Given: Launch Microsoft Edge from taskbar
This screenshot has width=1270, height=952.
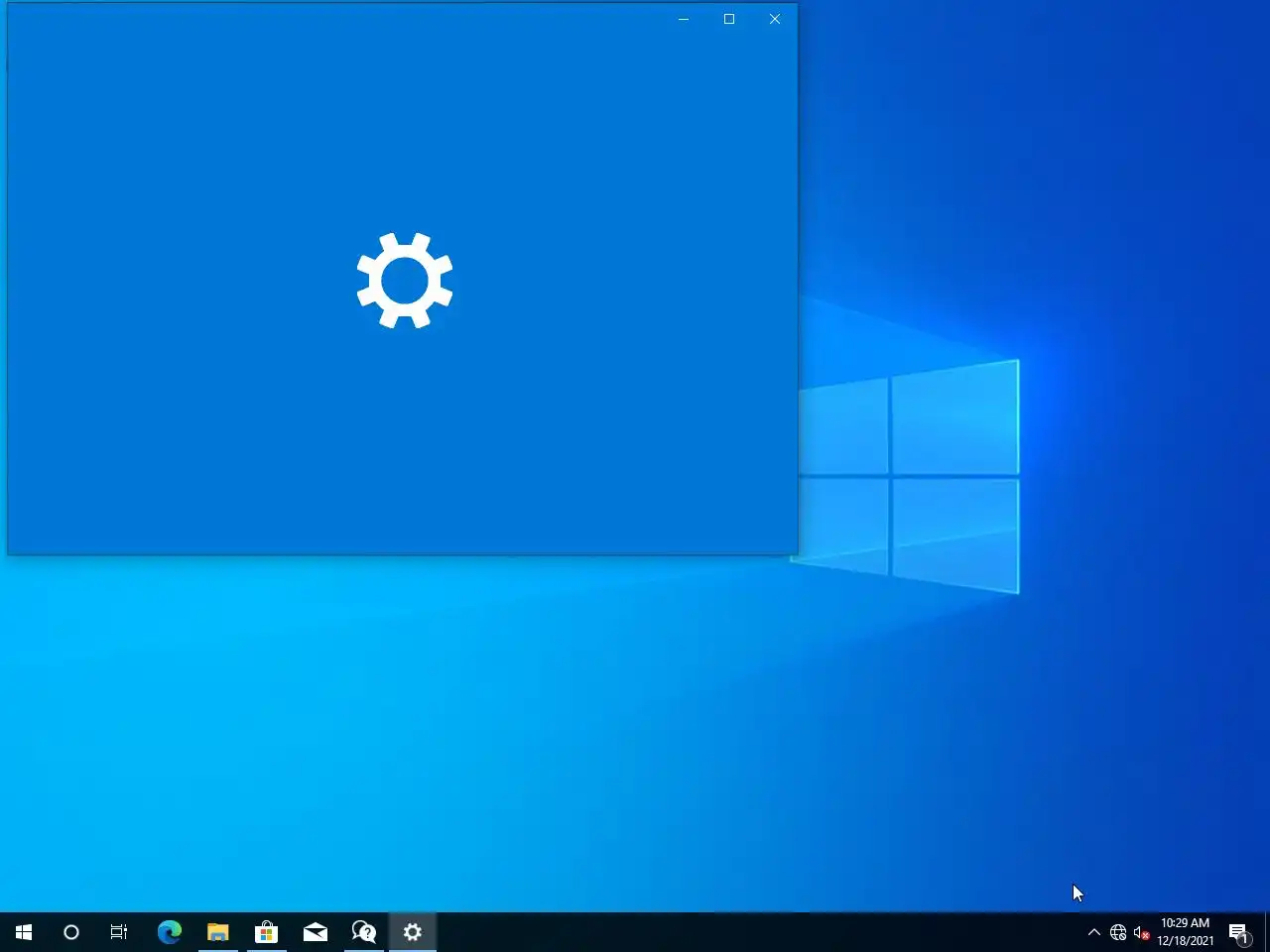Looking at the screenshot, I should pyautogui.click(x=170, y=932).
